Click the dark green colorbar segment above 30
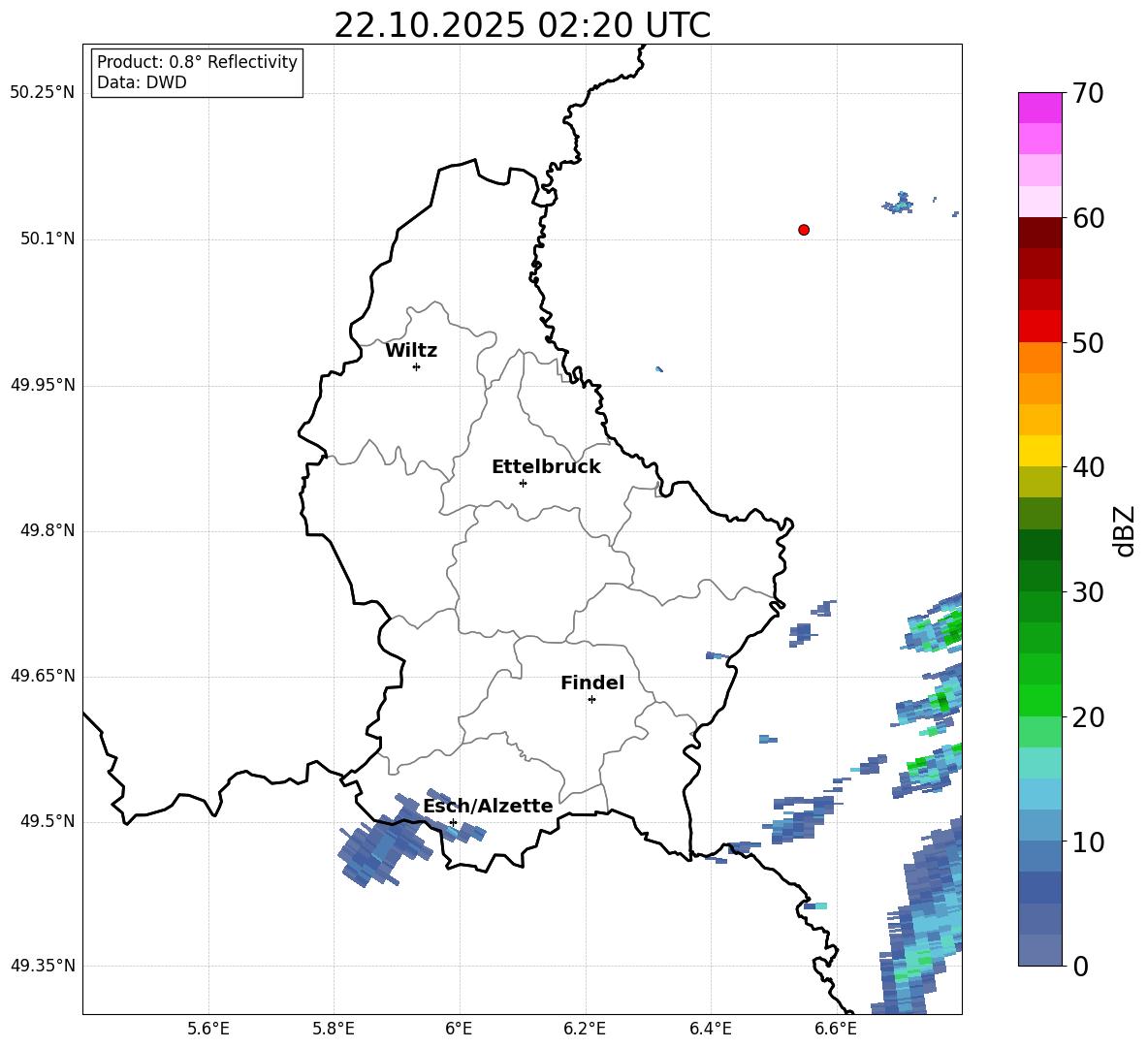This screenshot has height=1048, width=1148. coord(1039,576)
